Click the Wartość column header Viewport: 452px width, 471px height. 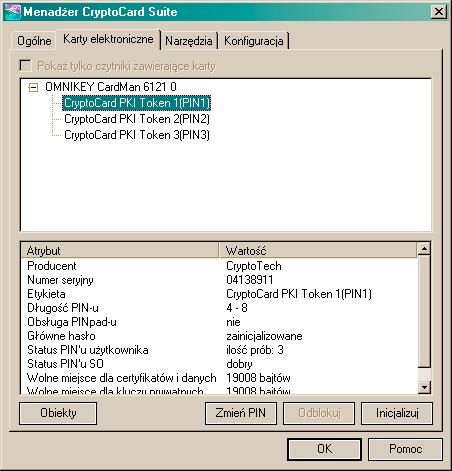tap(318, 250)
